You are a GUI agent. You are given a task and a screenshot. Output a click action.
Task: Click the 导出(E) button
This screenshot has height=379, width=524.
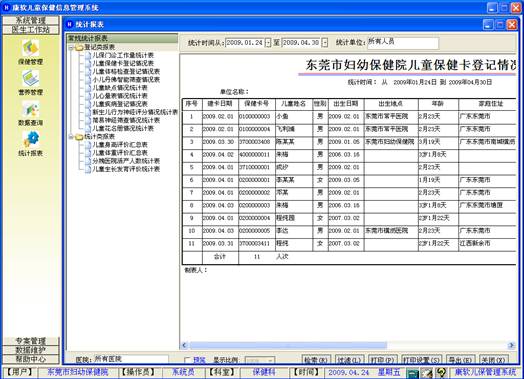coord(460,360)
